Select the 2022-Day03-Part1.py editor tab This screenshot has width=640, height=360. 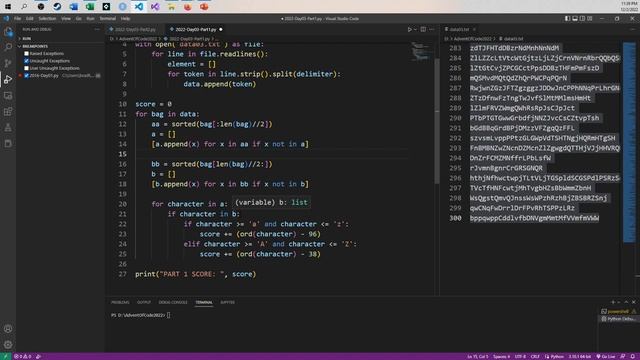(196, 29)
